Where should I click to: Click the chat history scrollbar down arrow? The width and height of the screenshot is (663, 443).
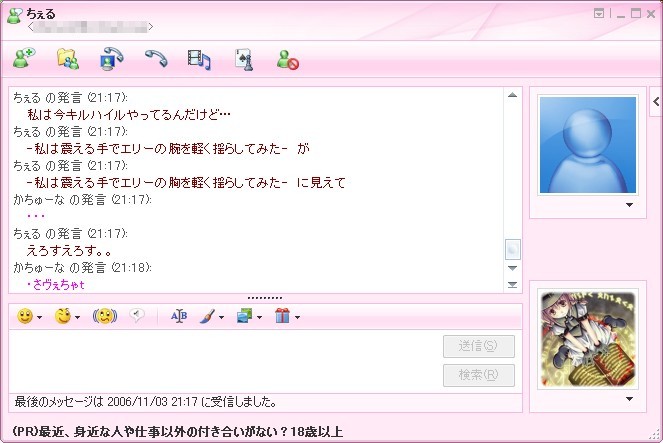click(512, 268)
